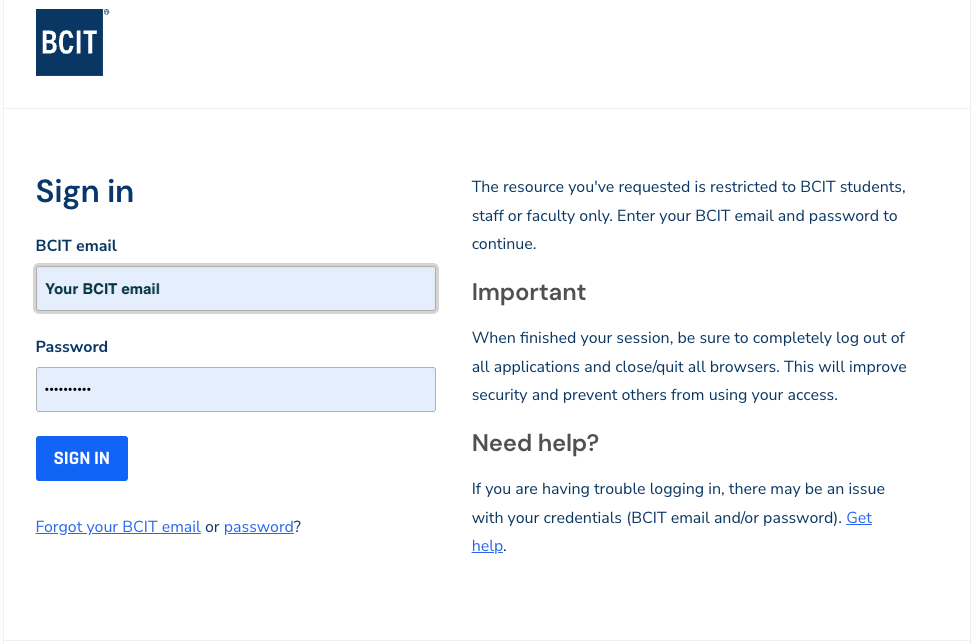Screen dimensions: 971x644
Task: Click the masked password dots
Action: [68, 390]
